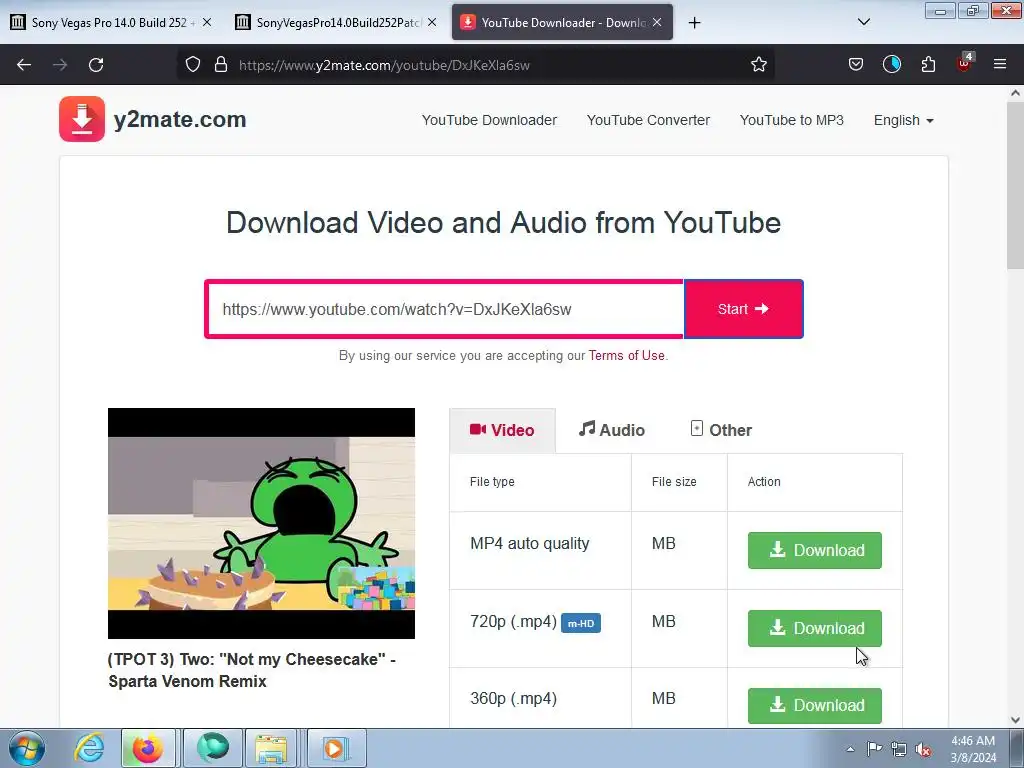Switch to SonyVegasPro14.0Build252Patch tab

pyautogui.click(x=336, y=22)
